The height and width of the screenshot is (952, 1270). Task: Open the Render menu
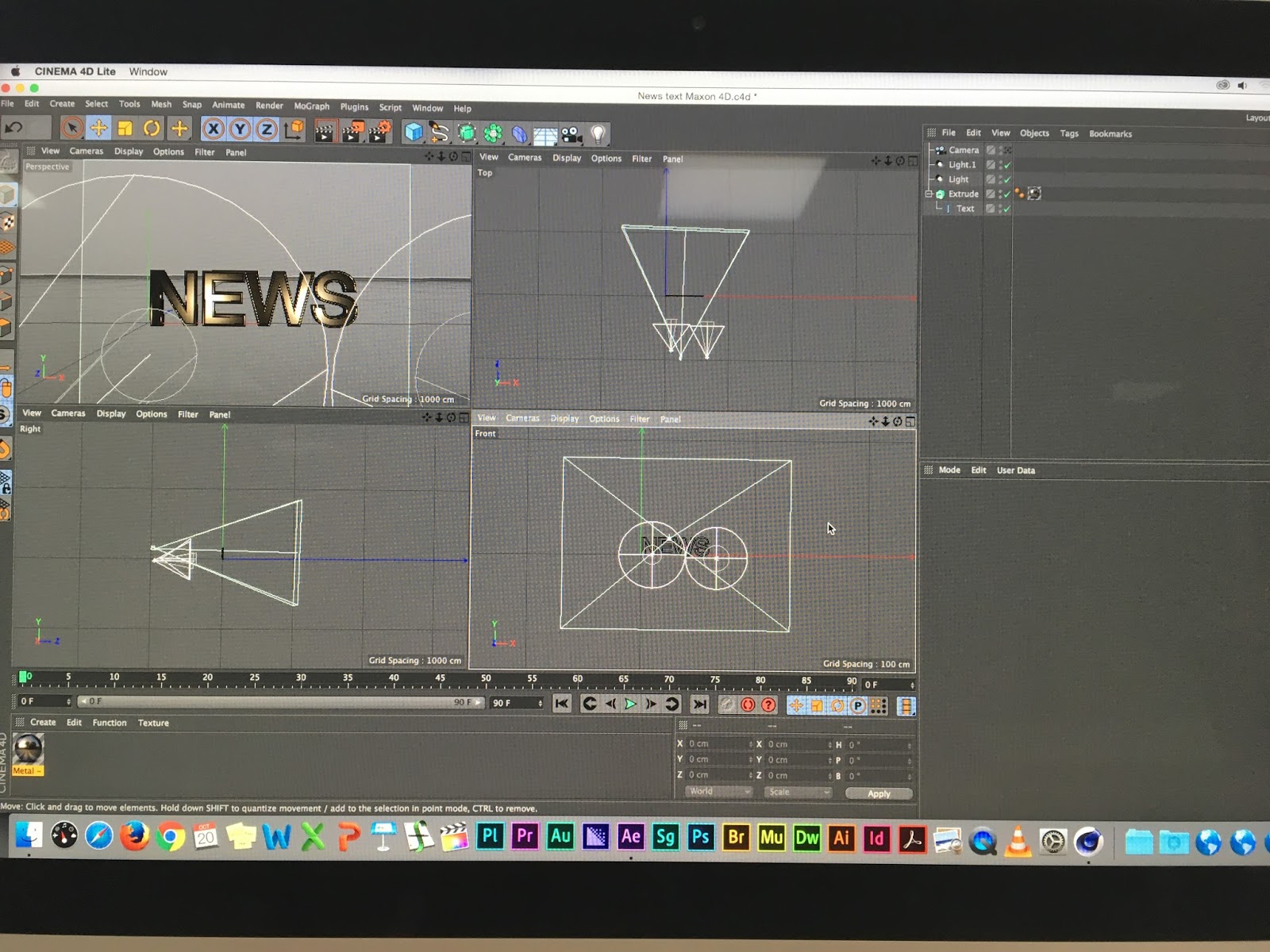pos(269,106)
